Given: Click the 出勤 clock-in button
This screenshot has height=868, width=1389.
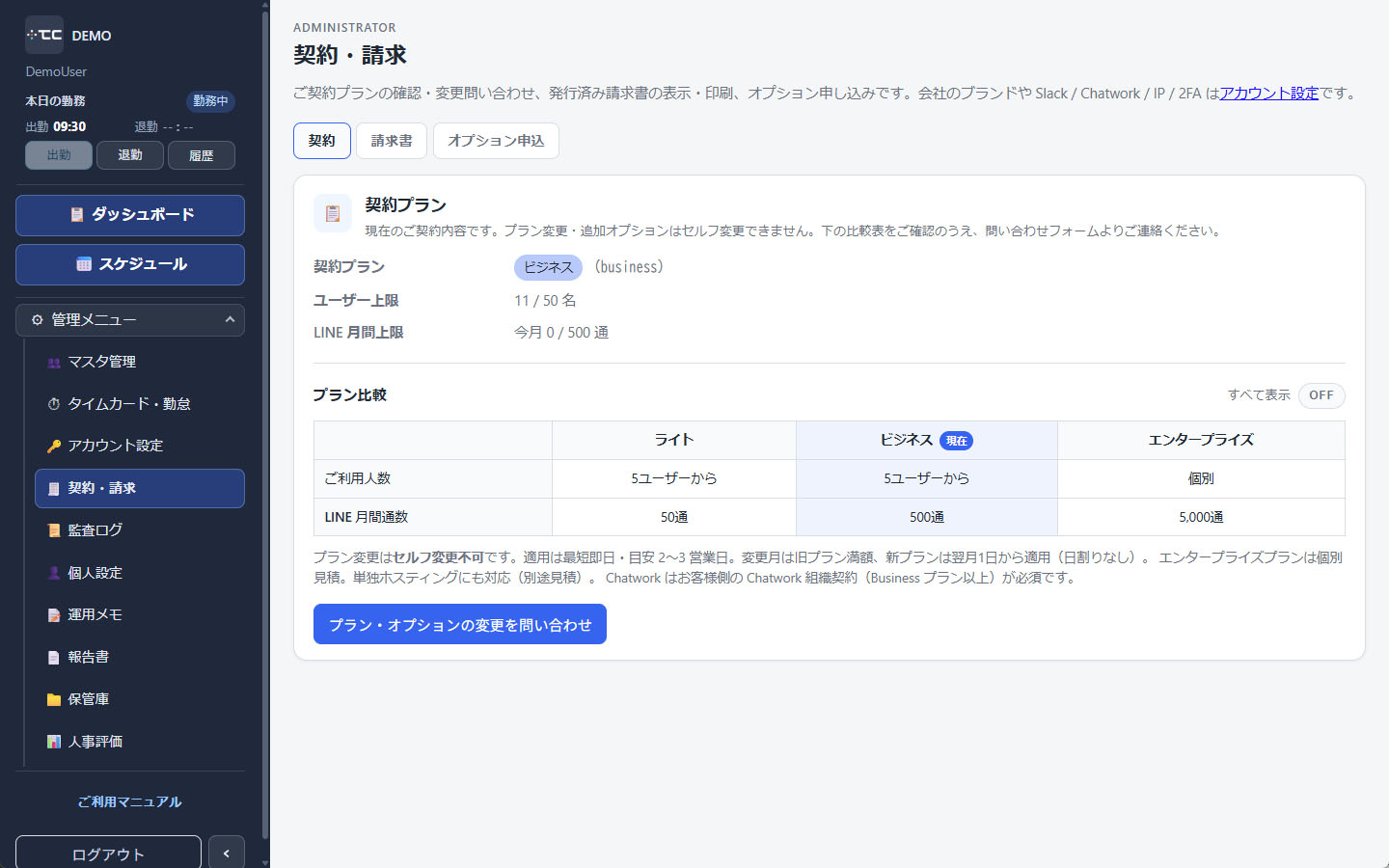Looking at the screenshot, I should pyautogui.click(x=59, y=155).
